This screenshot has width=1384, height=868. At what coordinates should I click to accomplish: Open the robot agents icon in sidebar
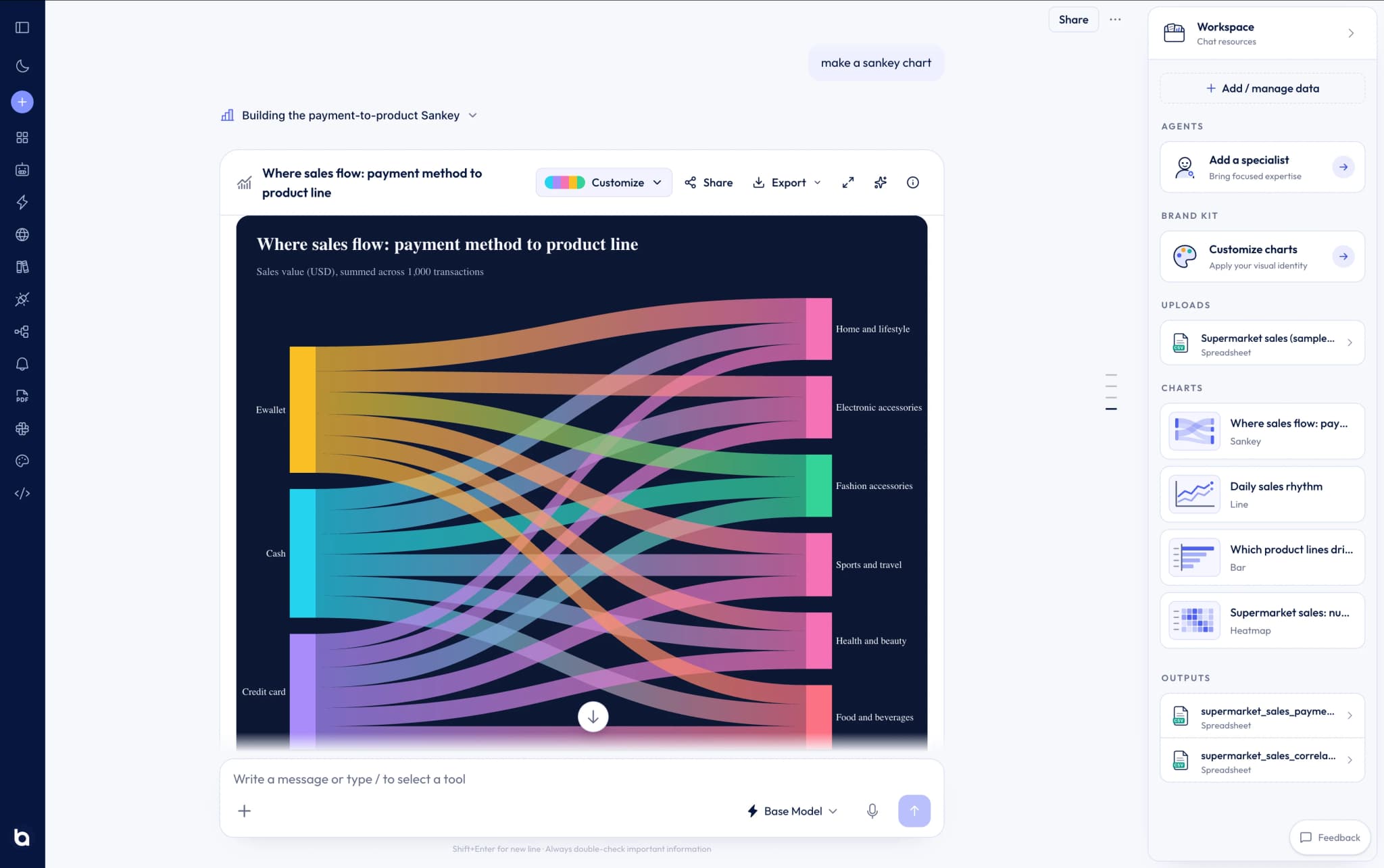coord(22,170)
